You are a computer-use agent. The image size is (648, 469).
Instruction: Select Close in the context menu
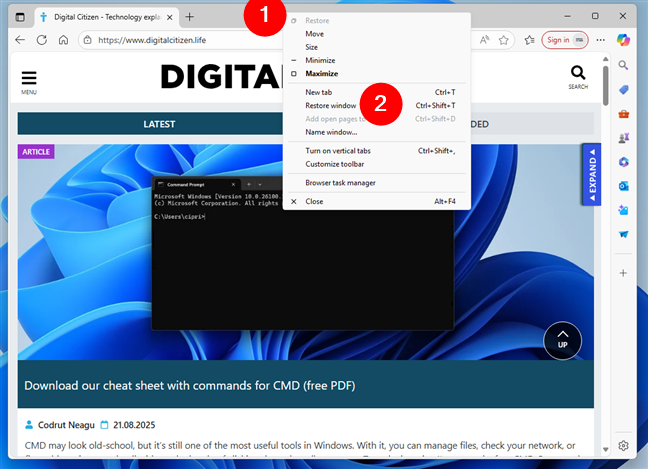377,201
